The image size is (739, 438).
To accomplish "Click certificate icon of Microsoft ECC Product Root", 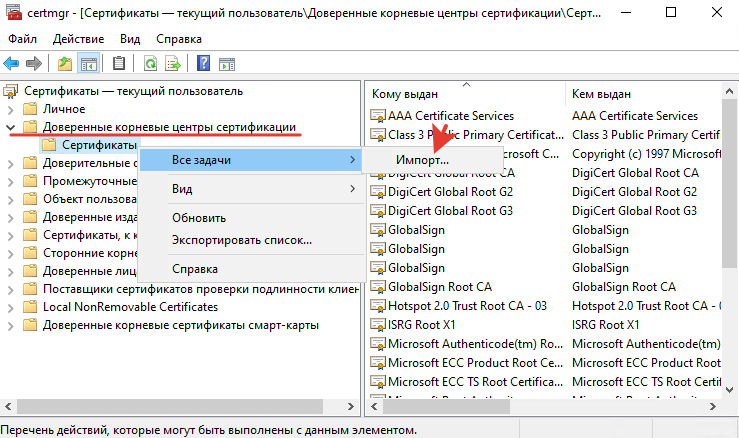I will (378, 363).
